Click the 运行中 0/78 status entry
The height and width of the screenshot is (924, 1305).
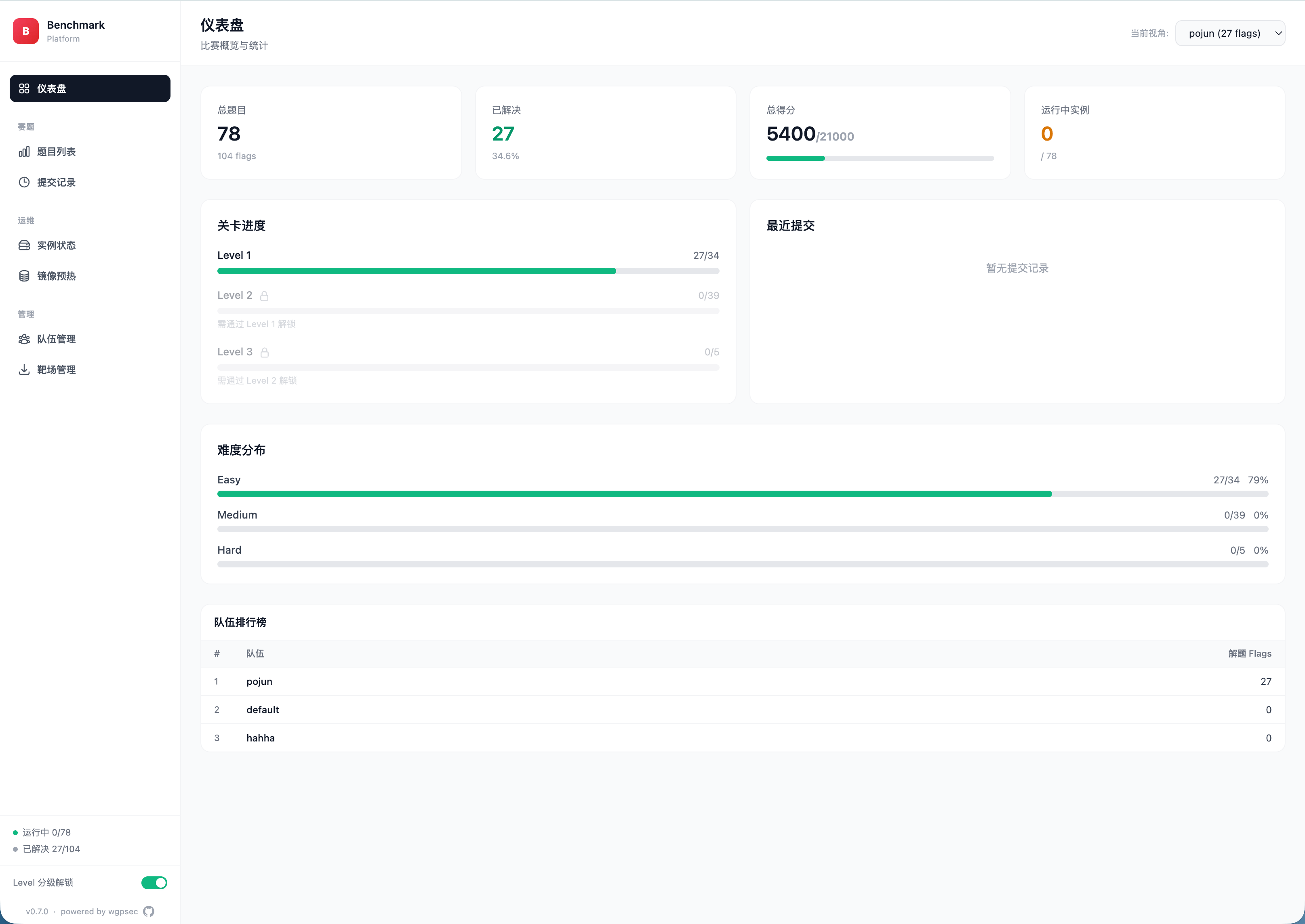click(x=47, y=832)
